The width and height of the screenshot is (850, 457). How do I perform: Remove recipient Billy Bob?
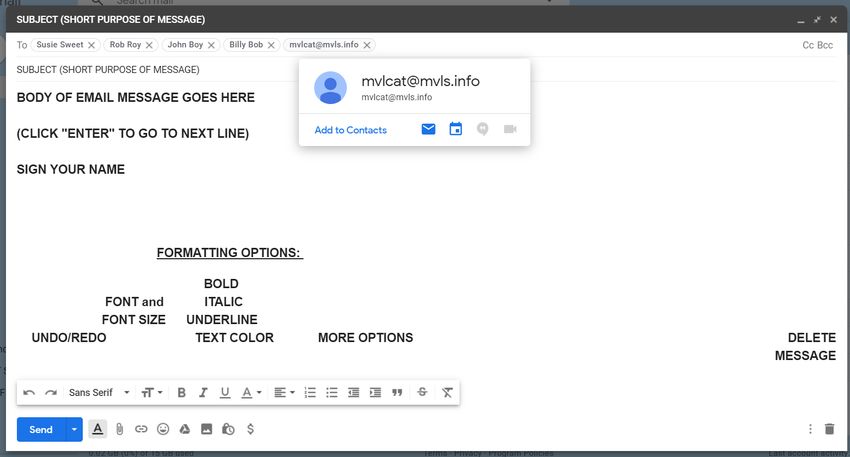click(271, 45)
